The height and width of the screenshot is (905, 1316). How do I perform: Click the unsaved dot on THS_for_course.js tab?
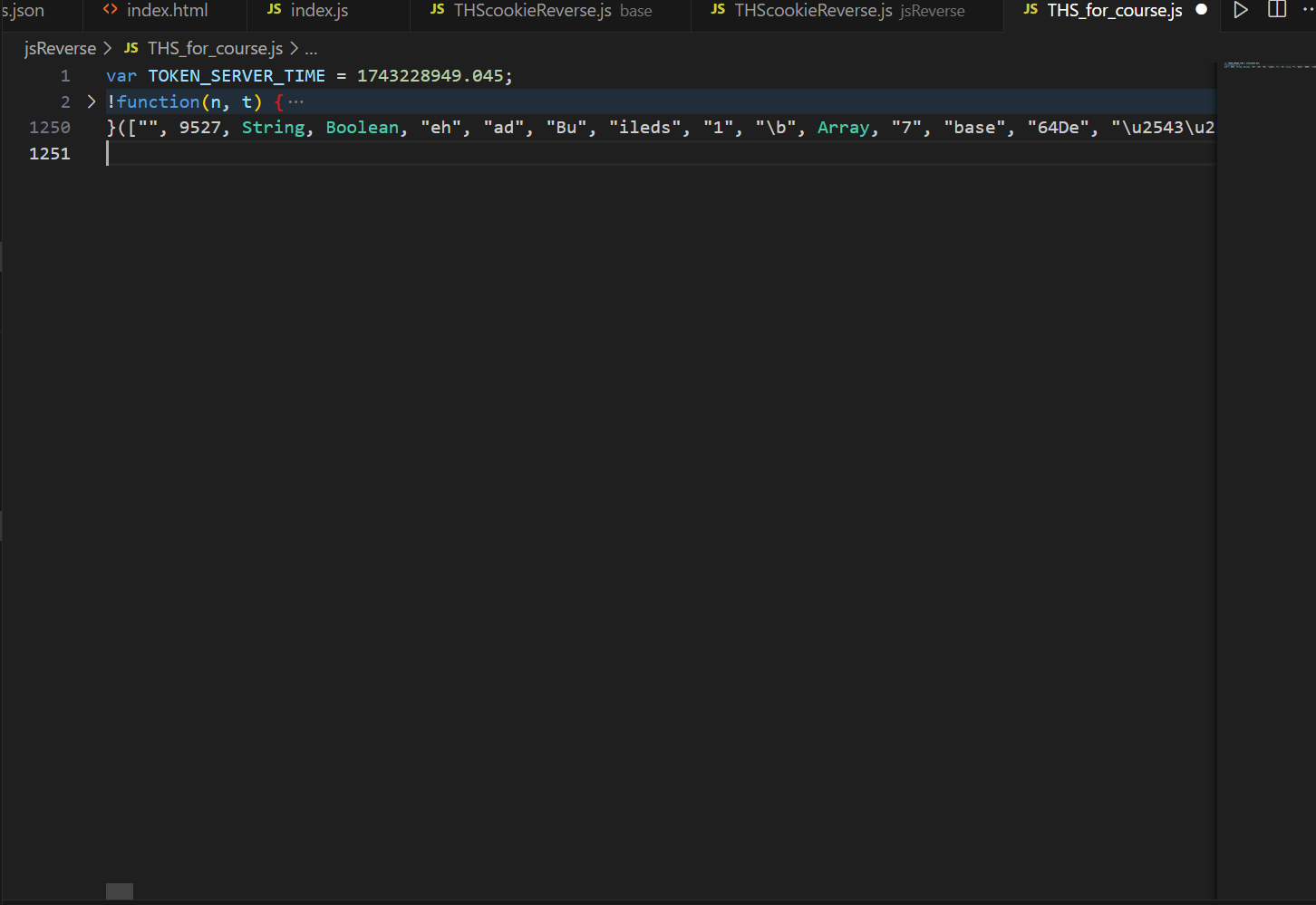[x=1201, y=10]
